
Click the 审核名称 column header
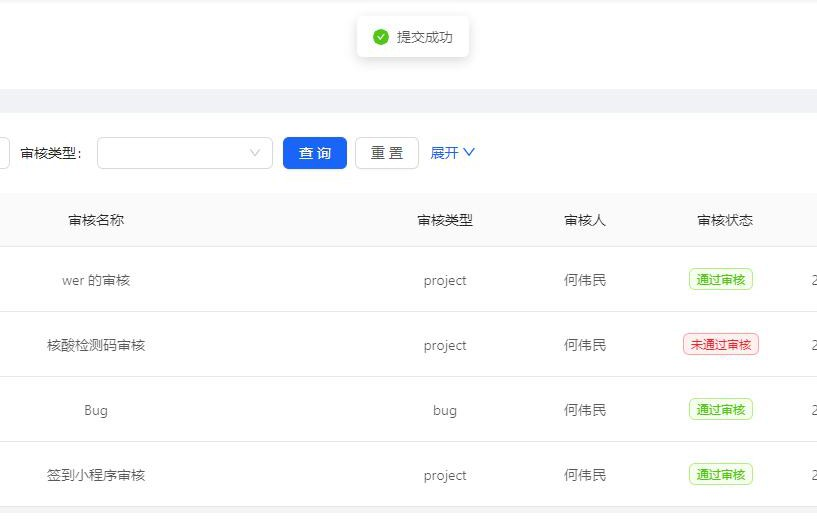[x=96, y=220]
